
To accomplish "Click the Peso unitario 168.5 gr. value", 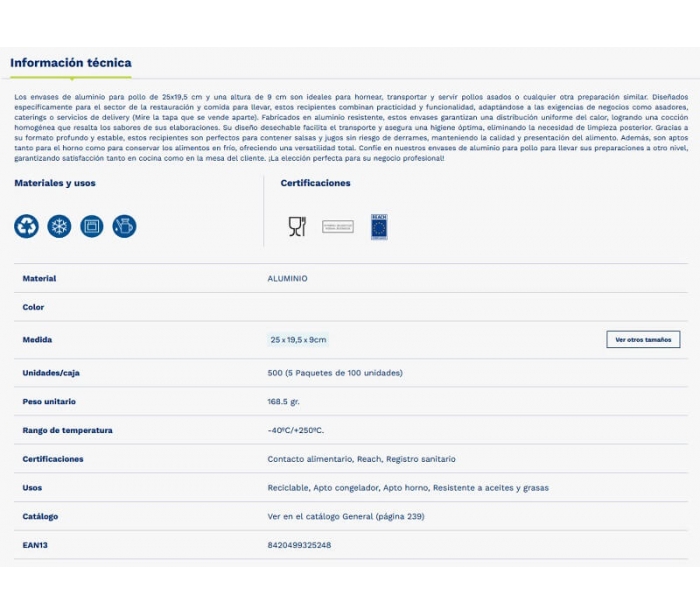I will pyautogui.click(x=284, y=402).
